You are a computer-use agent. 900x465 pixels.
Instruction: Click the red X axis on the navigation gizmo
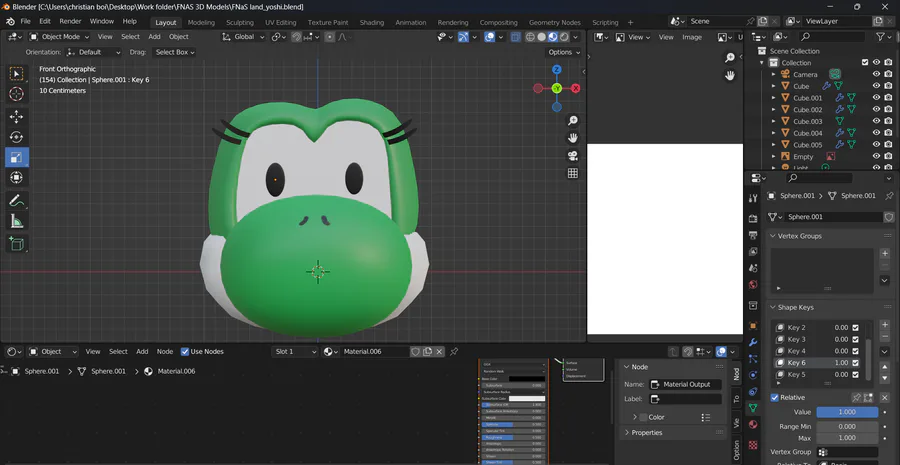[575, 88]
